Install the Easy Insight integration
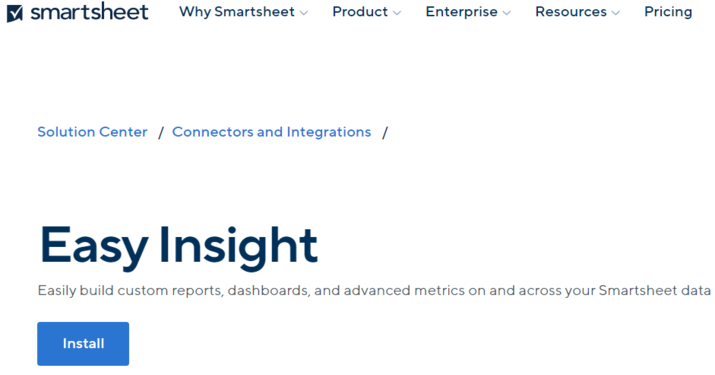 (83, 344)
